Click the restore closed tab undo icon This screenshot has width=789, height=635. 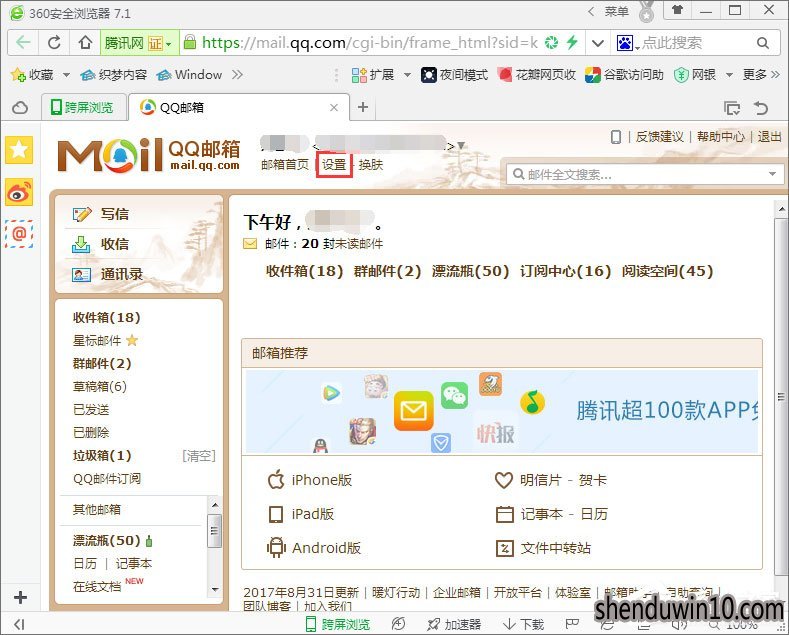[761, 108]
